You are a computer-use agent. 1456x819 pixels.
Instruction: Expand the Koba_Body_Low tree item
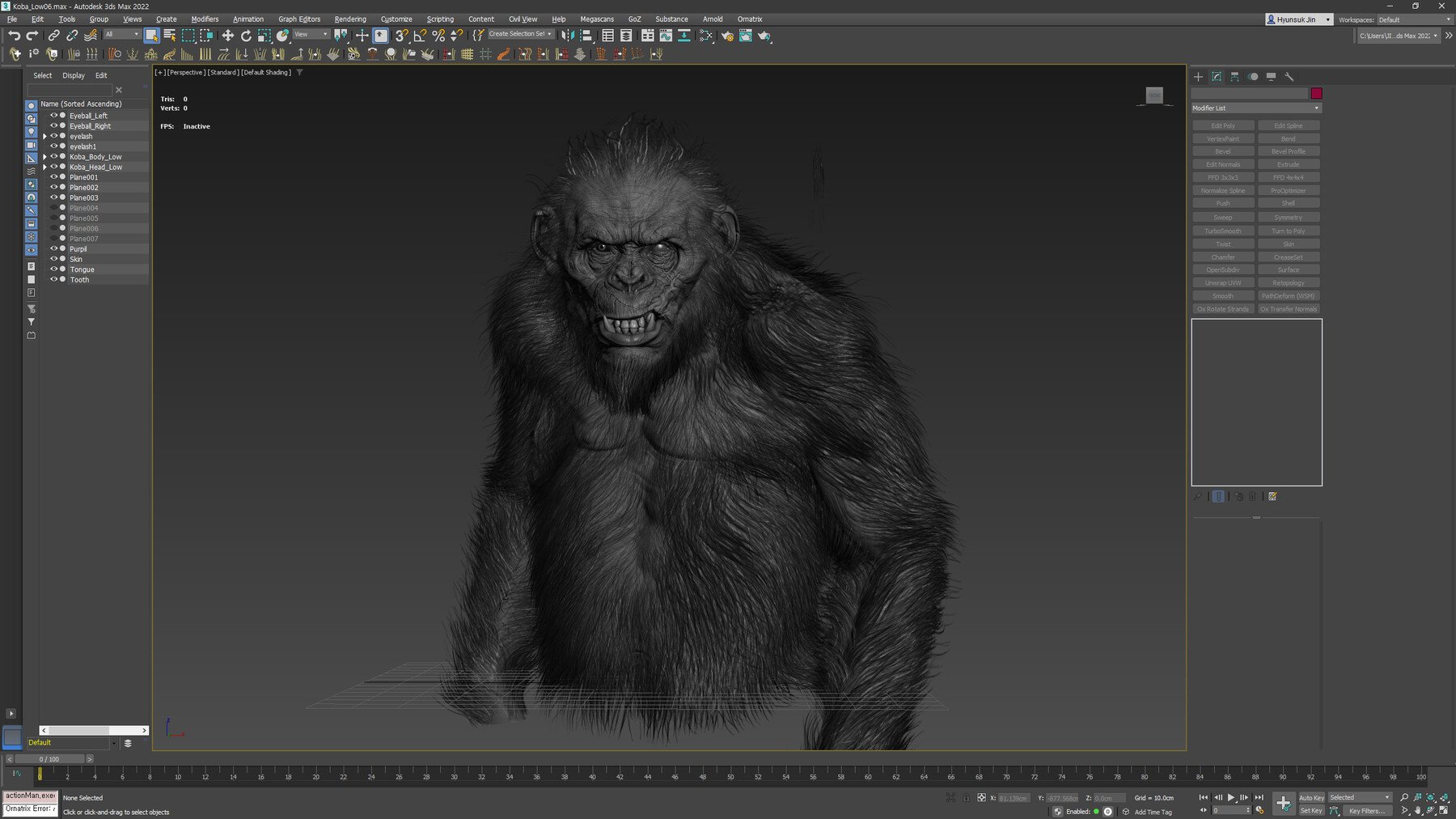45,157
